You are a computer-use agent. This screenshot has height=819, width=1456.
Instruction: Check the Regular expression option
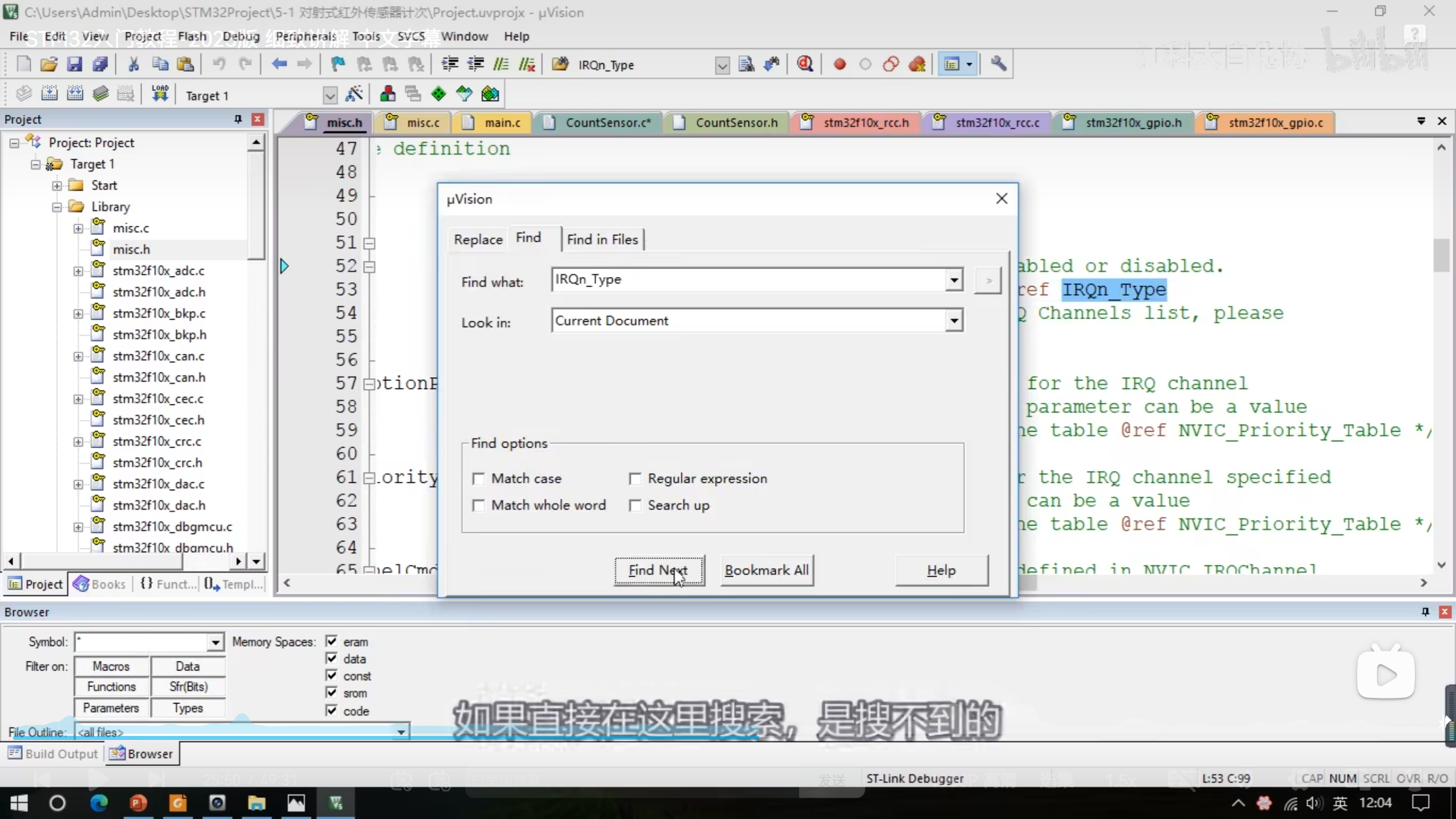click(x=635, y=479)
